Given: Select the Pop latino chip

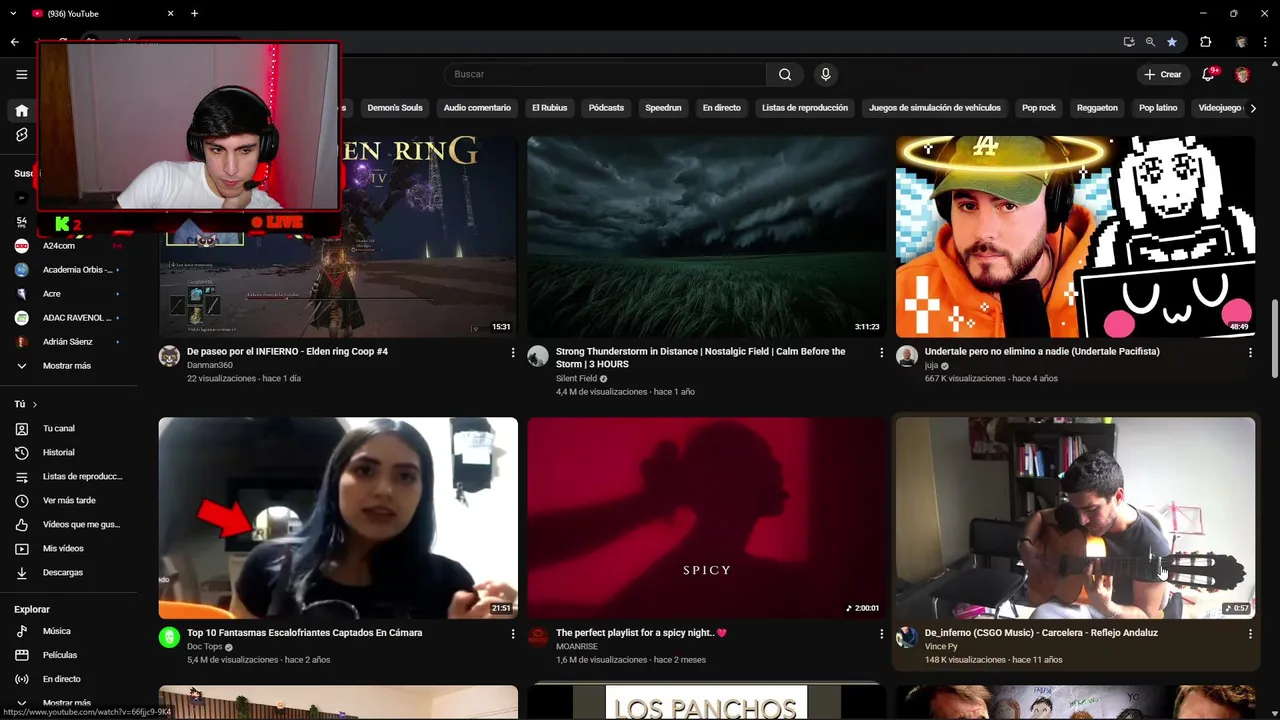Looking at the screenshot, I should 1158,108.
